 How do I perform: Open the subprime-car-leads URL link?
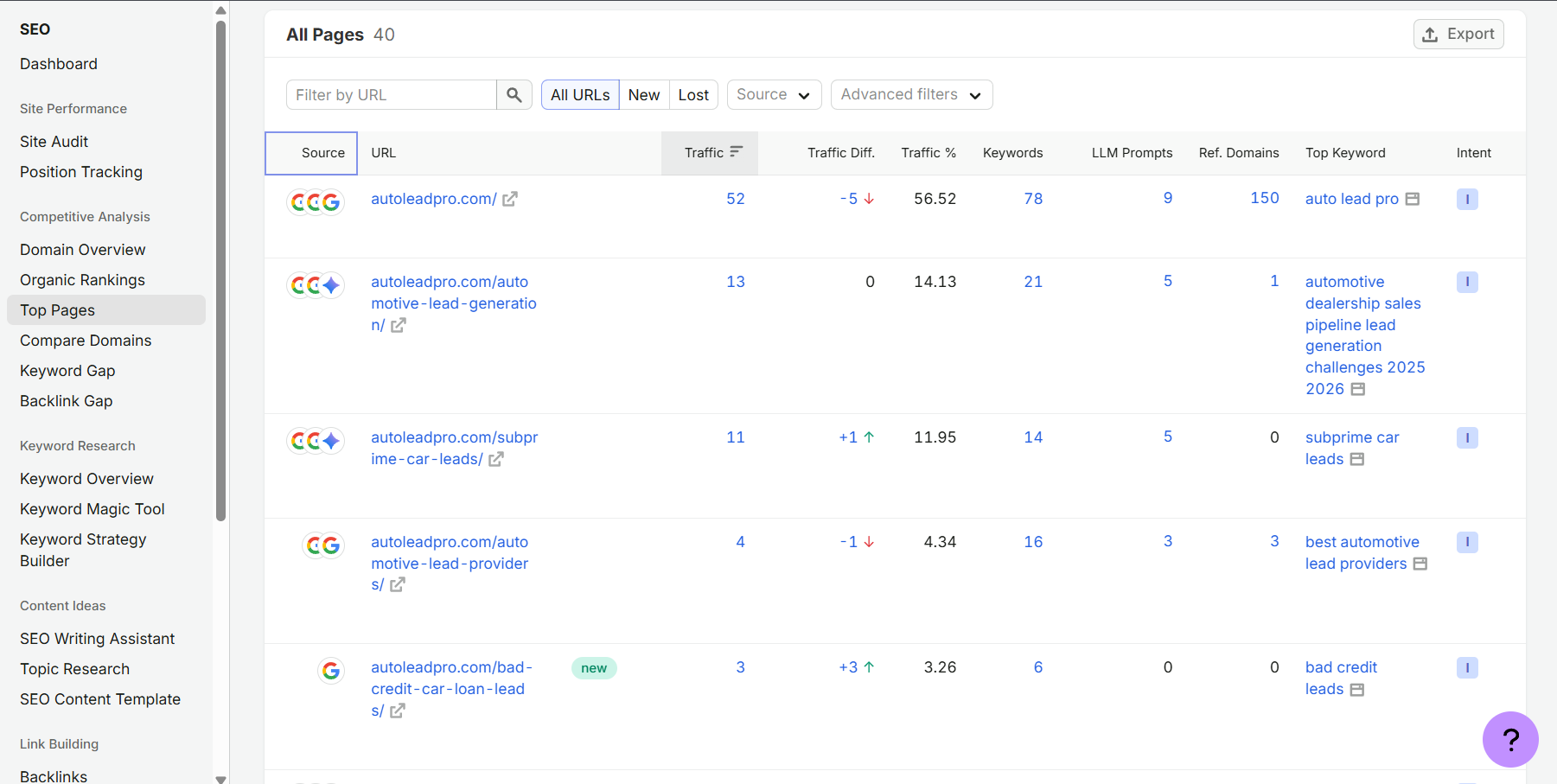tap(455, 448)
